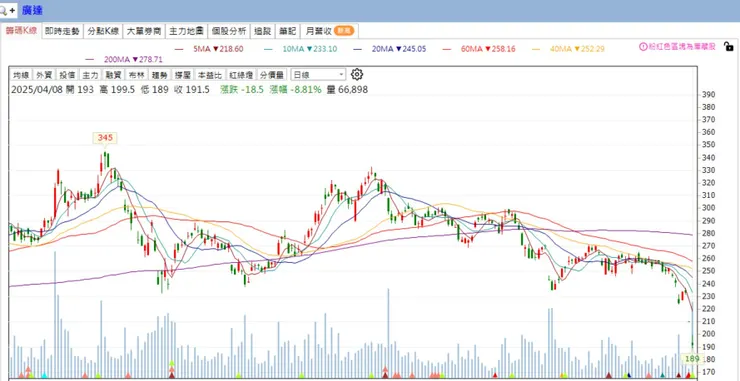The width and height of the screenshot is (740, 381).
Task: Click the 漲幅 -8.81% percent value
Action: point(295,90)
